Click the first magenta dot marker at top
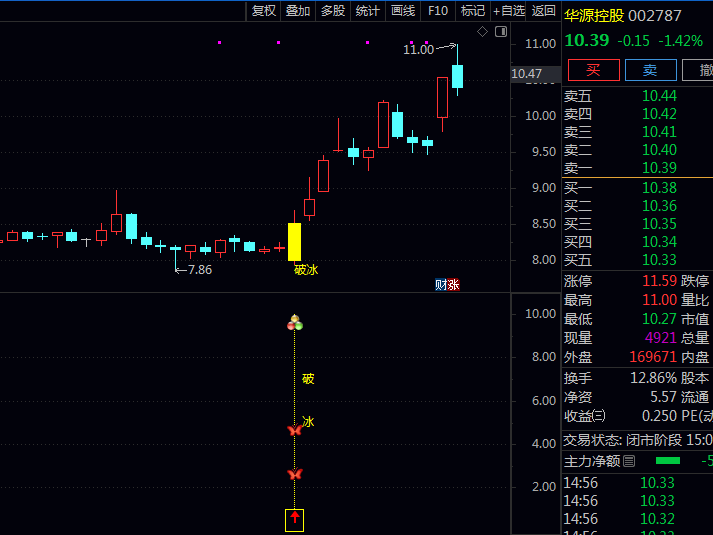The height and width of the screenshot is (535, 713). (x=220, y=43)
